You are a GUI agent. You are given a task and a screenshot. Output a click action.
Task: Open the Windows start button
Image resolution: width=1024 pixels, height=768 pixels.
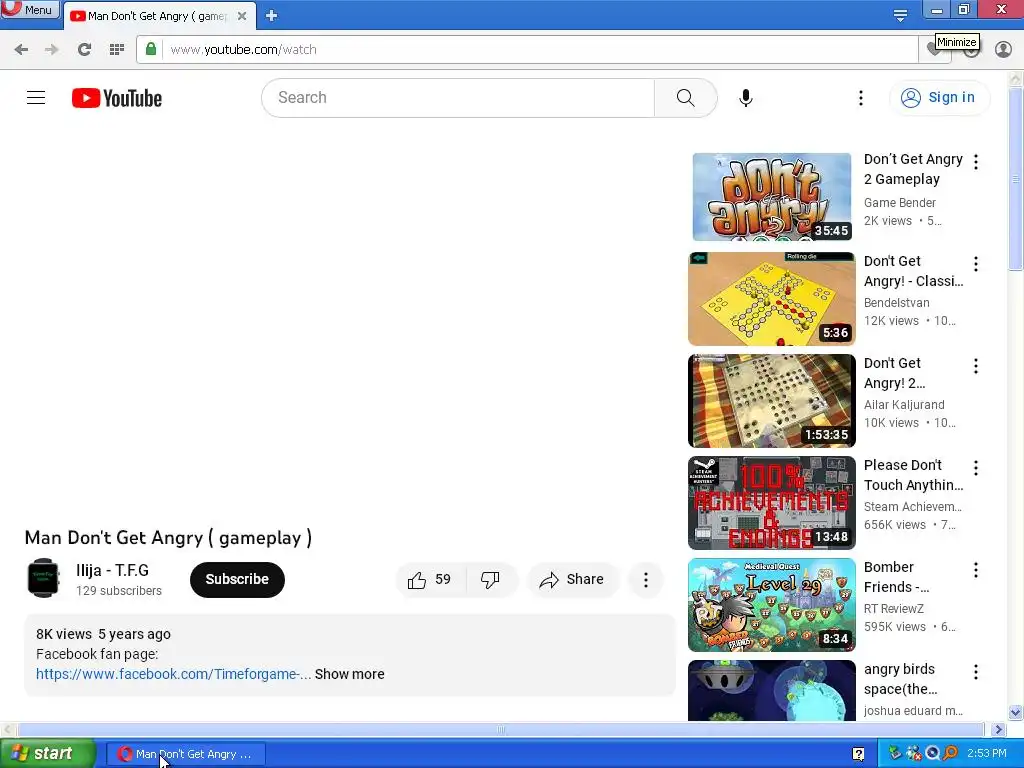click(48, 754)
